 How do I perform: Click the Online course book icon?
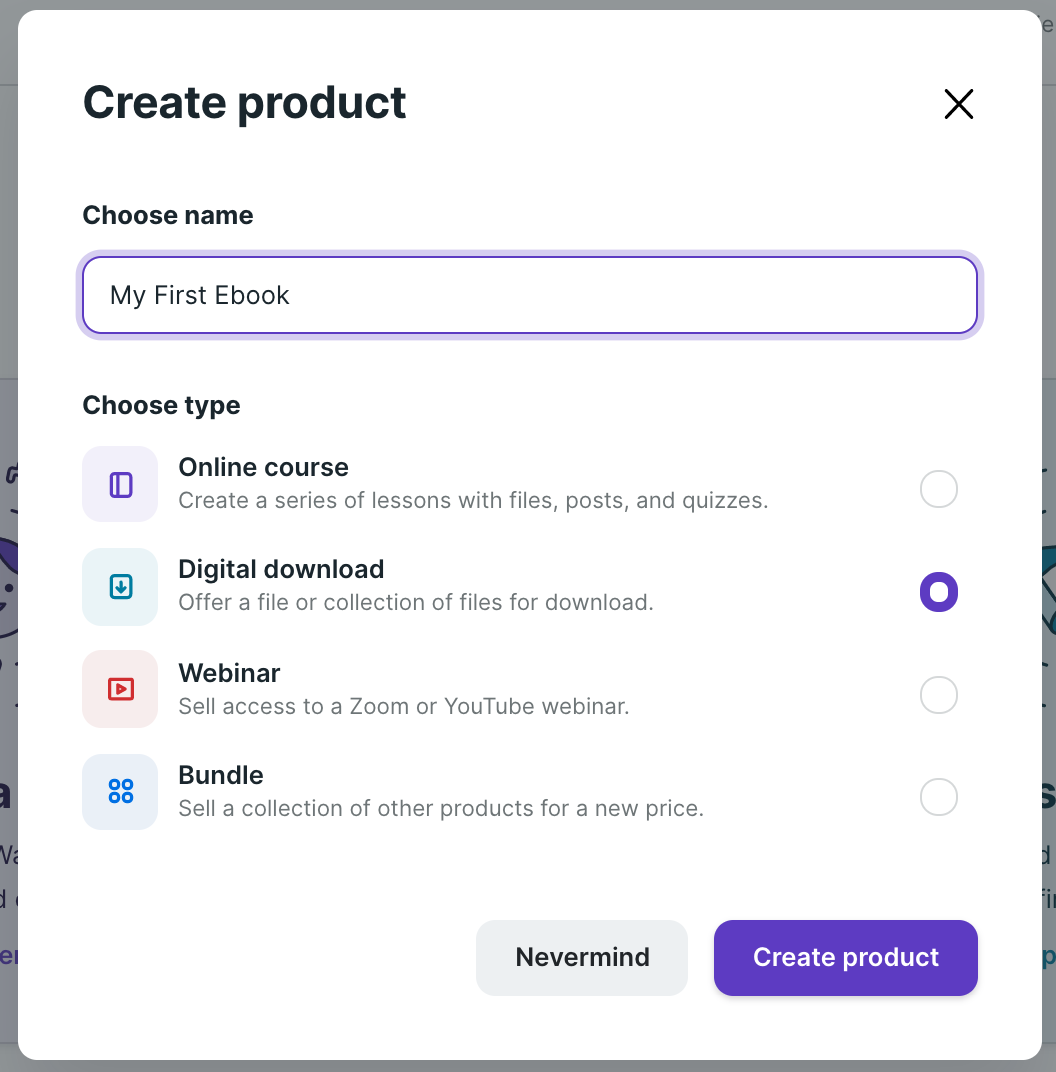coord(120,485)
